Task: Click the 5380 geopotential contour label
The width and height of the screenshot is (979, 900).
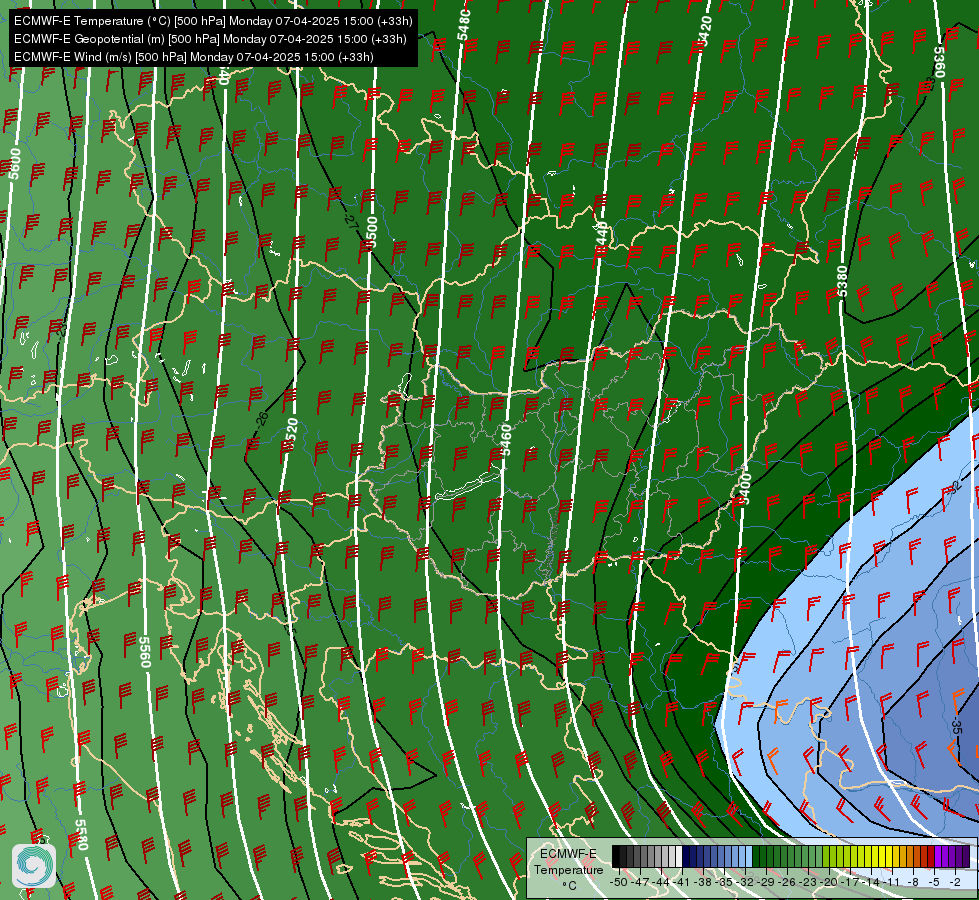Action: coord(842,282)
